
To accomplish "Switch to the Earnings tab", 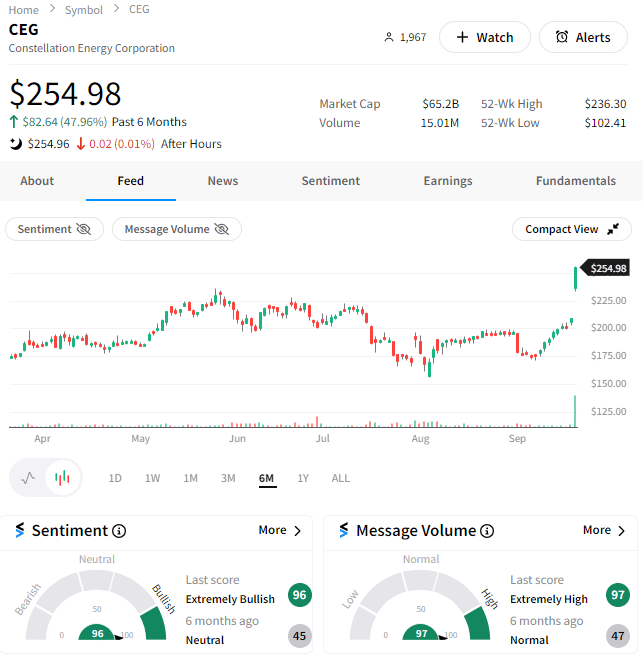I will pos(448,181).
